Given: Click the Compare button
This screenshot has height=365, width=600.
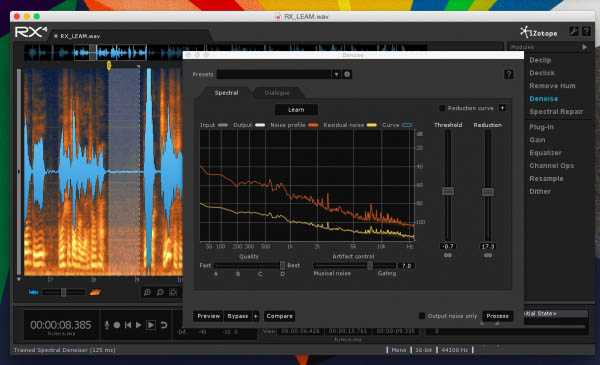Looking at the screenshot, I should pos(279,316).
